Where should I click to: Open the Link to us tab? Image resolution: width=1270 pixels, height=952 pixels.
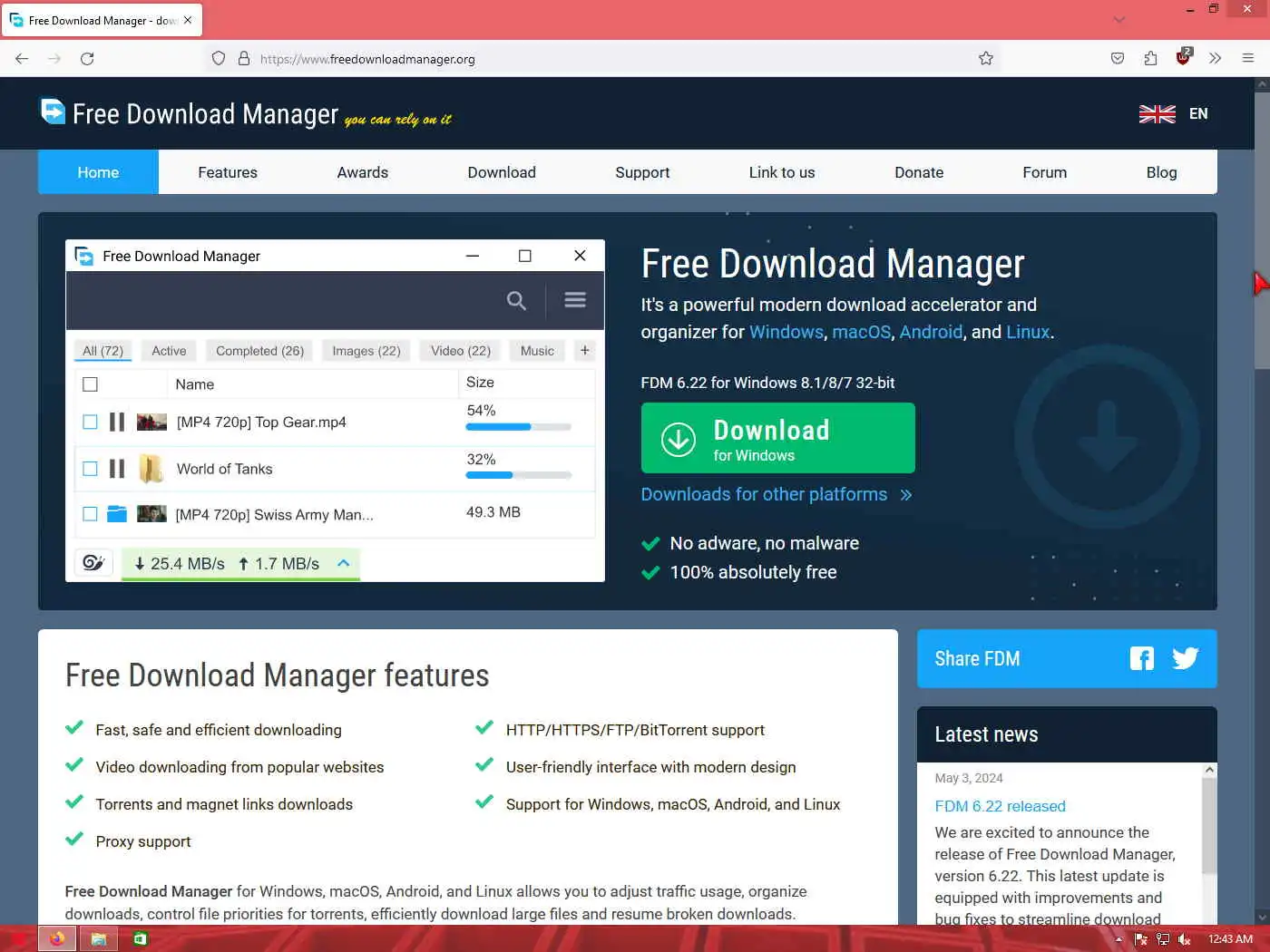pos(782,172)
